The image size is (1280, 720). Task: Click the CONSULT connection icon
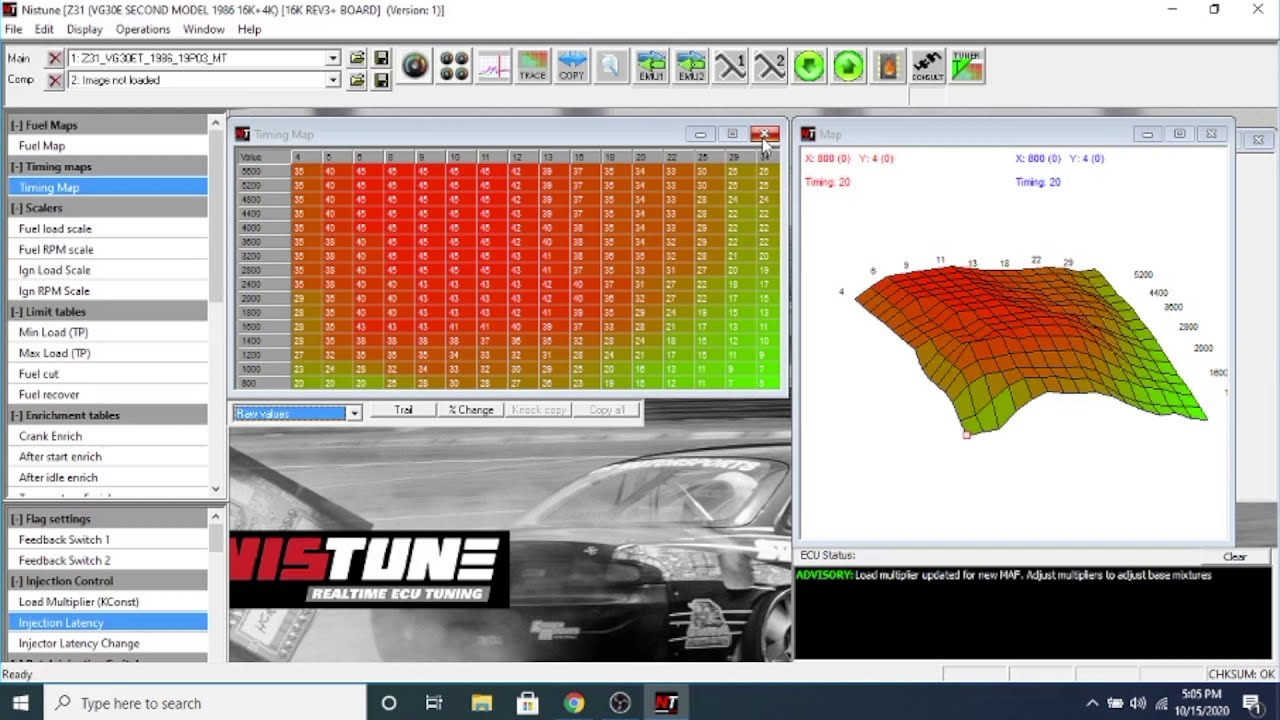[x=928, y=67]
